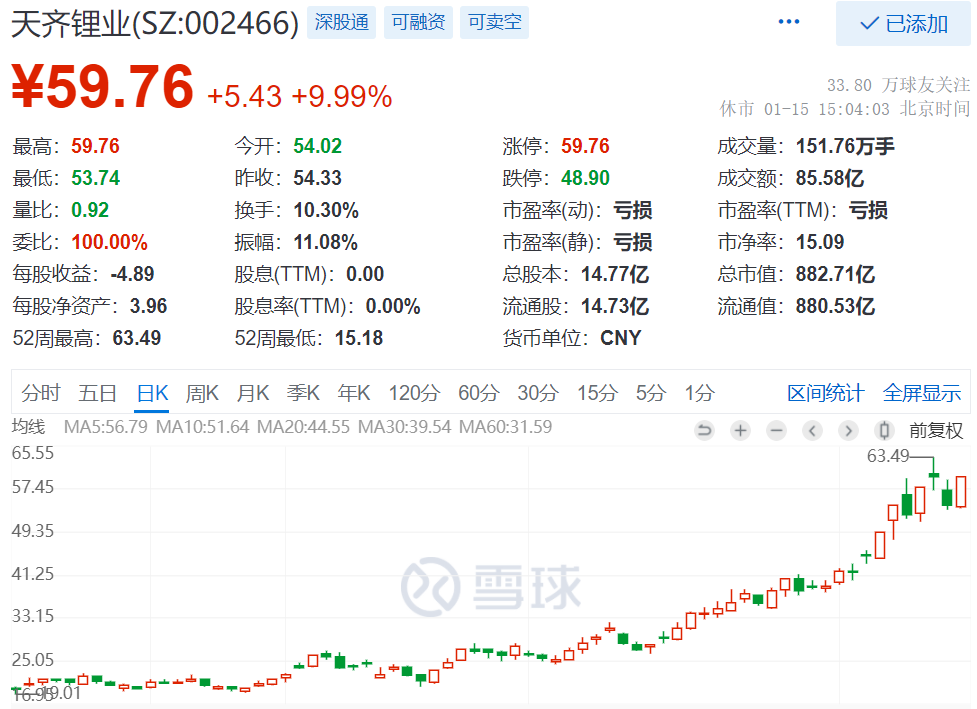The image size is (977, 709).
Task: Switch to the 五日 chart tab
Action: [97, 393]
